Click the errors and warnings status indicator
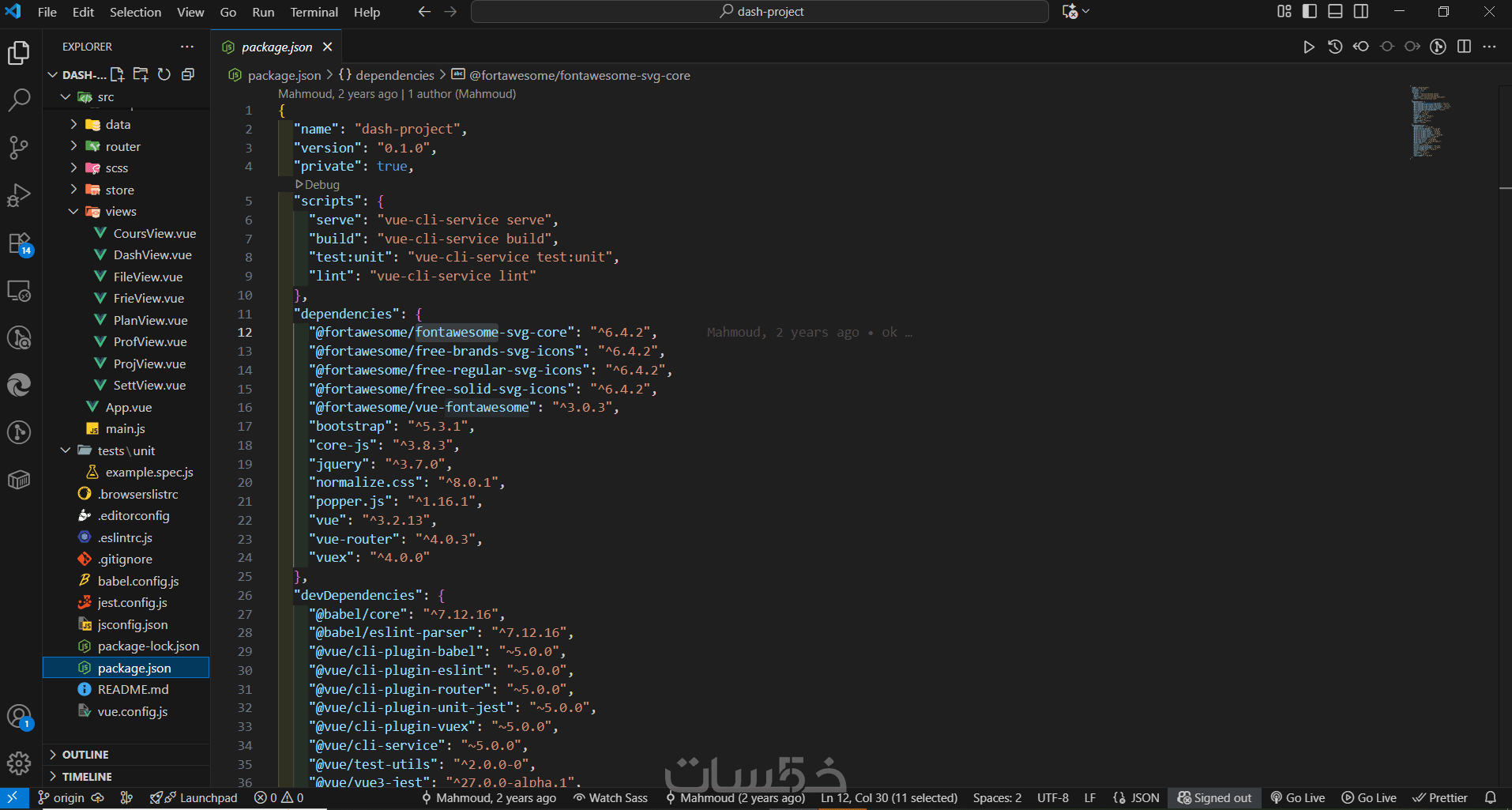The width and height of the screenshot is (1512, 810). [279, 798]
